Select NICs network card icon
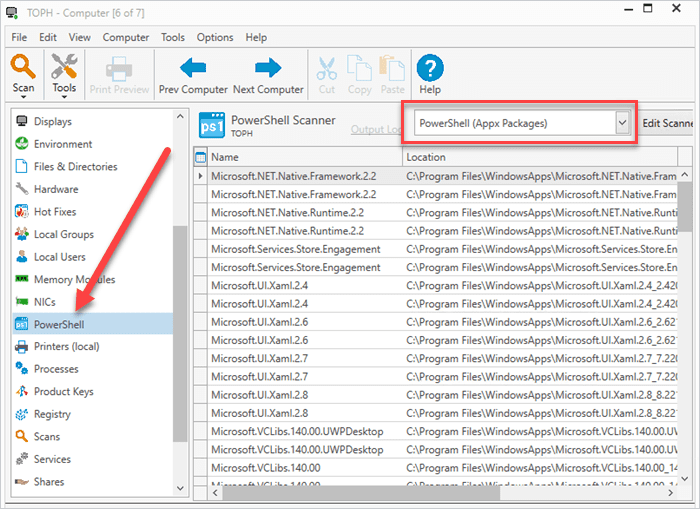The width and height of the screenshot is (700, 509). pos(21,301)
